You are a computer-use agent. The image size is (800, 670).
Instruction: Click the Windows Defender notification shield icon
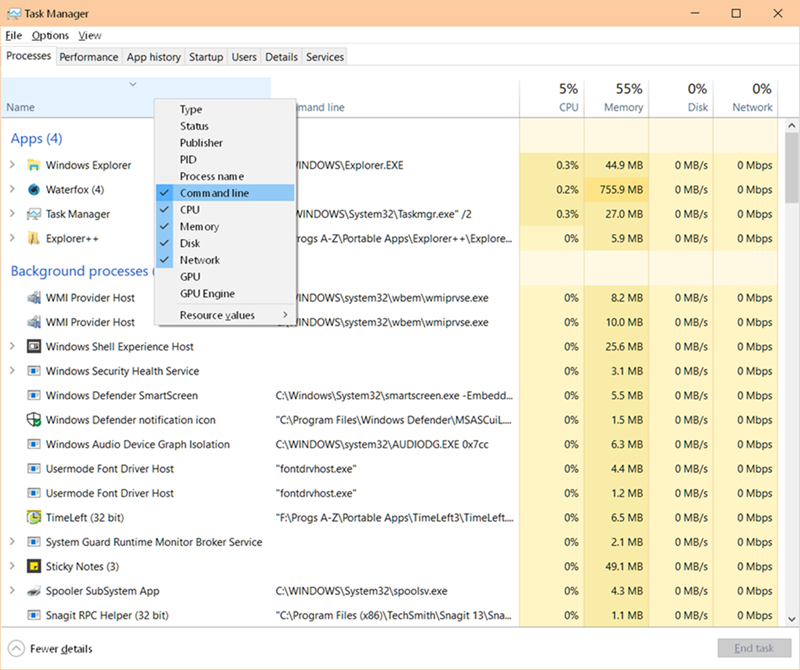(34, 419)
